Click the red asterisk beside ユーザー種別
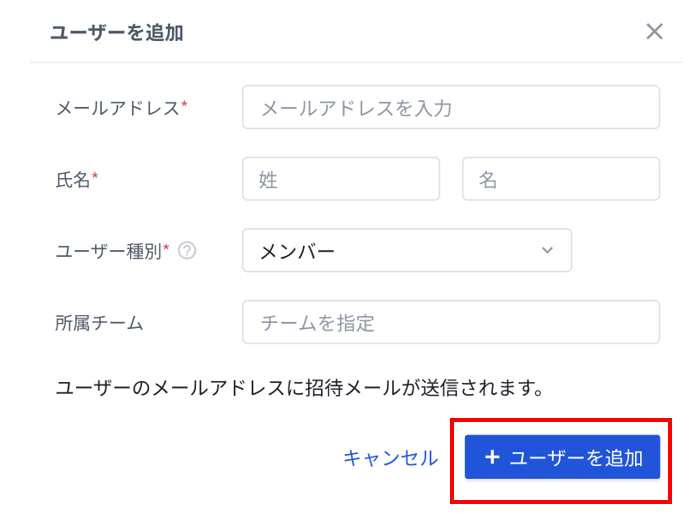 pos(166,247)
